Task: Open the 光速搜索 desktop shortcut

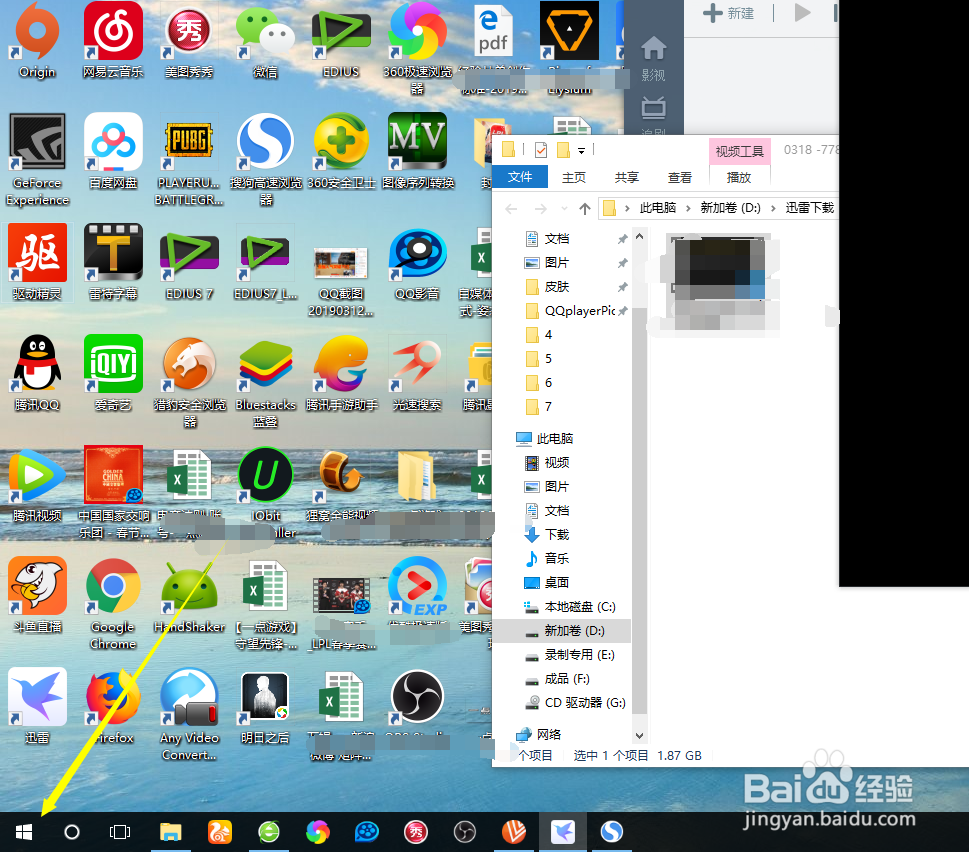Action: pyautogui.click(x=417, y=373)
